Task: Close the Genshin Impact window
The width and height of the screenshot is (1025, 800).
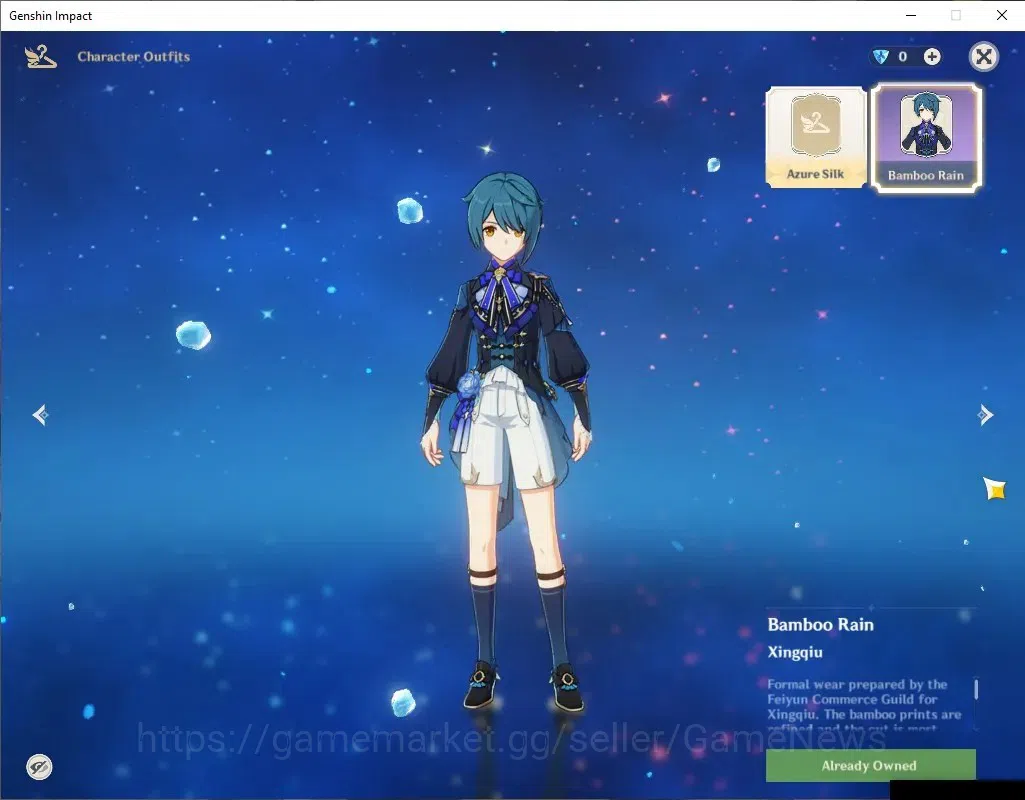Action: (1001, 15)
